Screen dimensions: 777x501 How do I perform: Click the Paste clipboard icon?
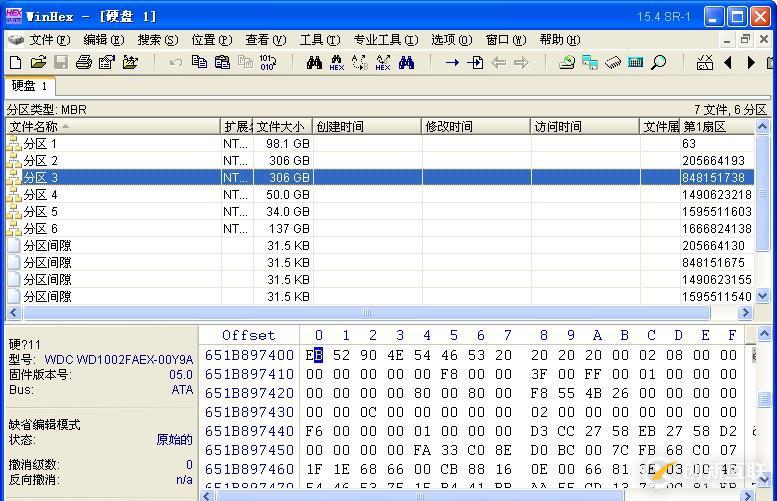(222, 62)
